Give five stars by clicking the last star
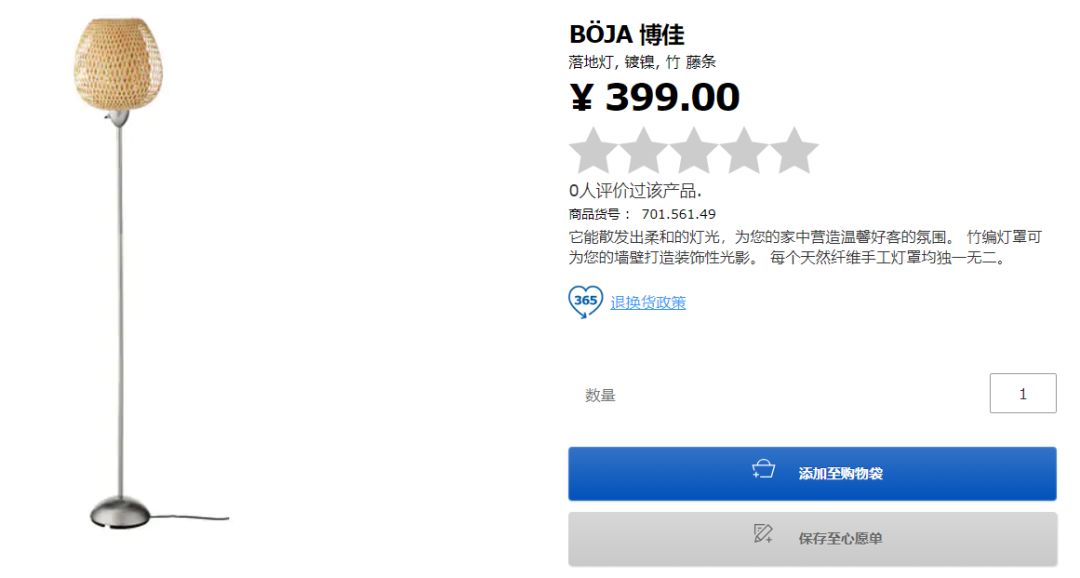This screenshot has height=578, width=1080. coord(794,148)
